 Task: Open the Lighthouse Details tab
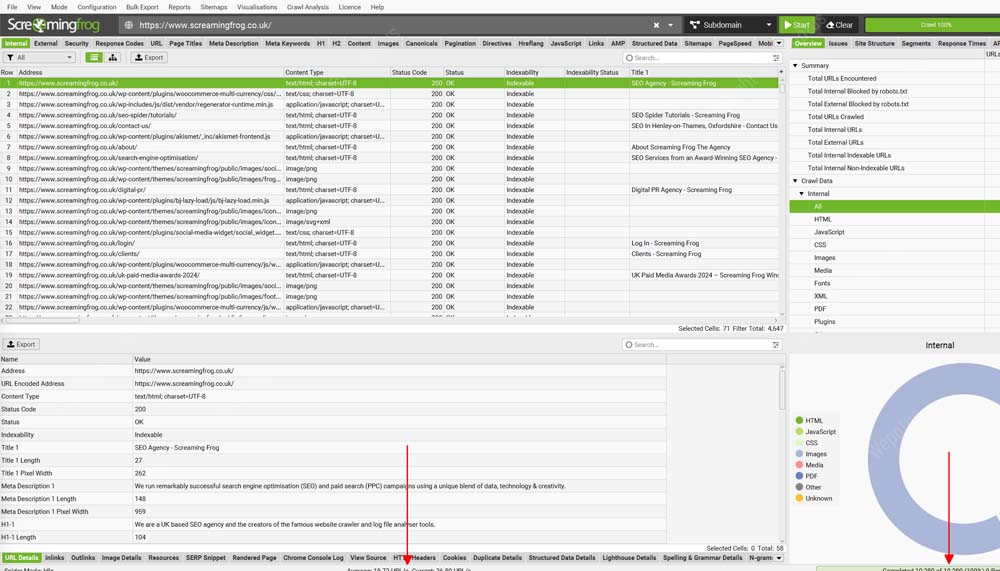tap(629, 558)
